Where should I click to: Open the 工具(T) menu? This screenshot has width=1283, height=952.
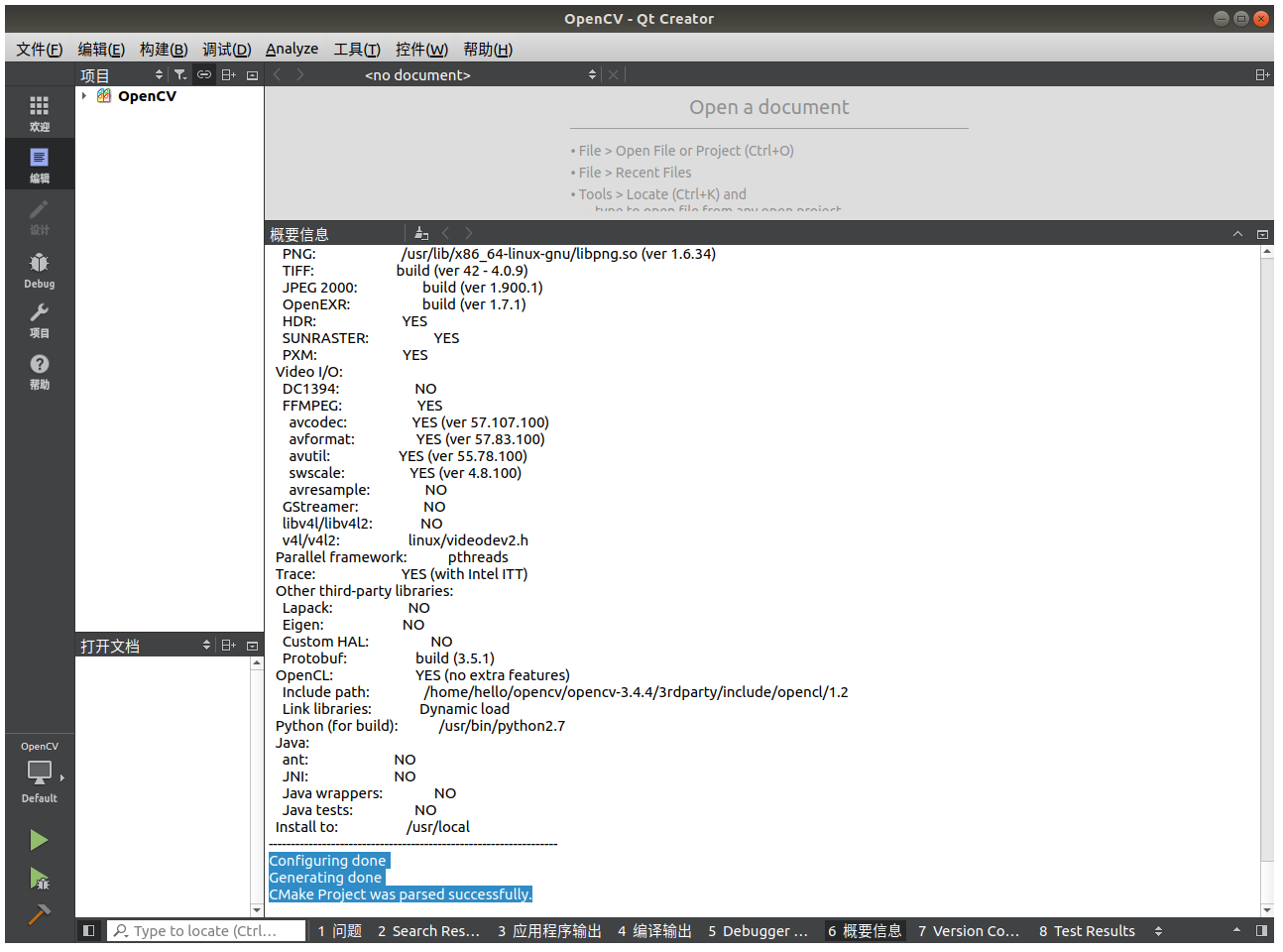[x=357, y=49]
